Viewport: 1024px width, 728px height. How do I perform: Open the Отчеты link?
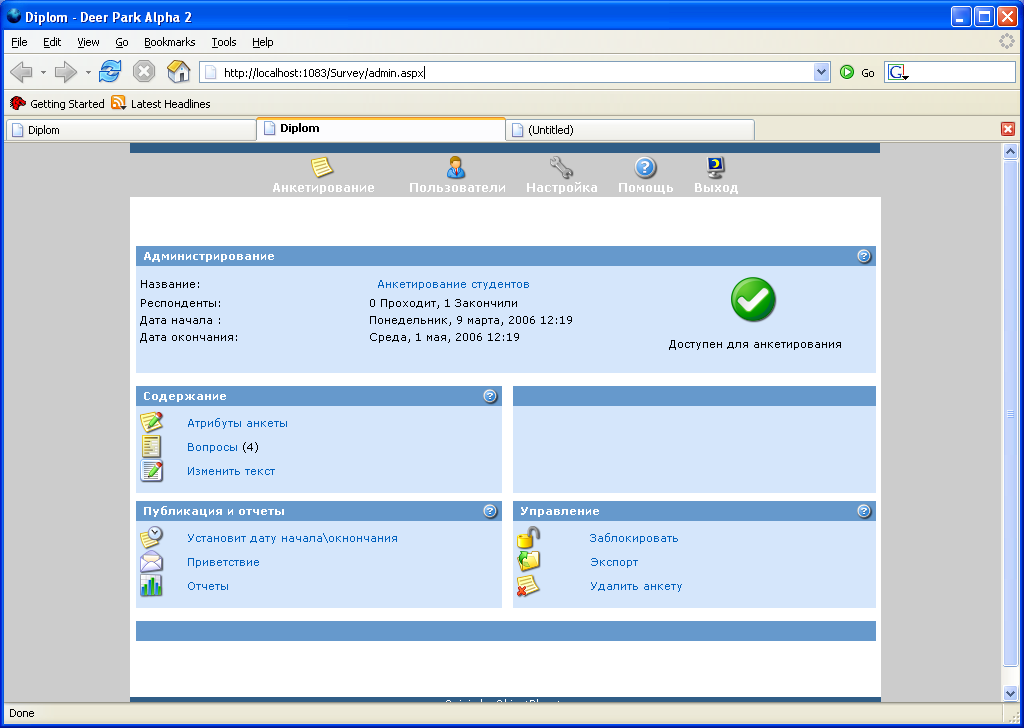pyautogui.click(x=208, y=586)
